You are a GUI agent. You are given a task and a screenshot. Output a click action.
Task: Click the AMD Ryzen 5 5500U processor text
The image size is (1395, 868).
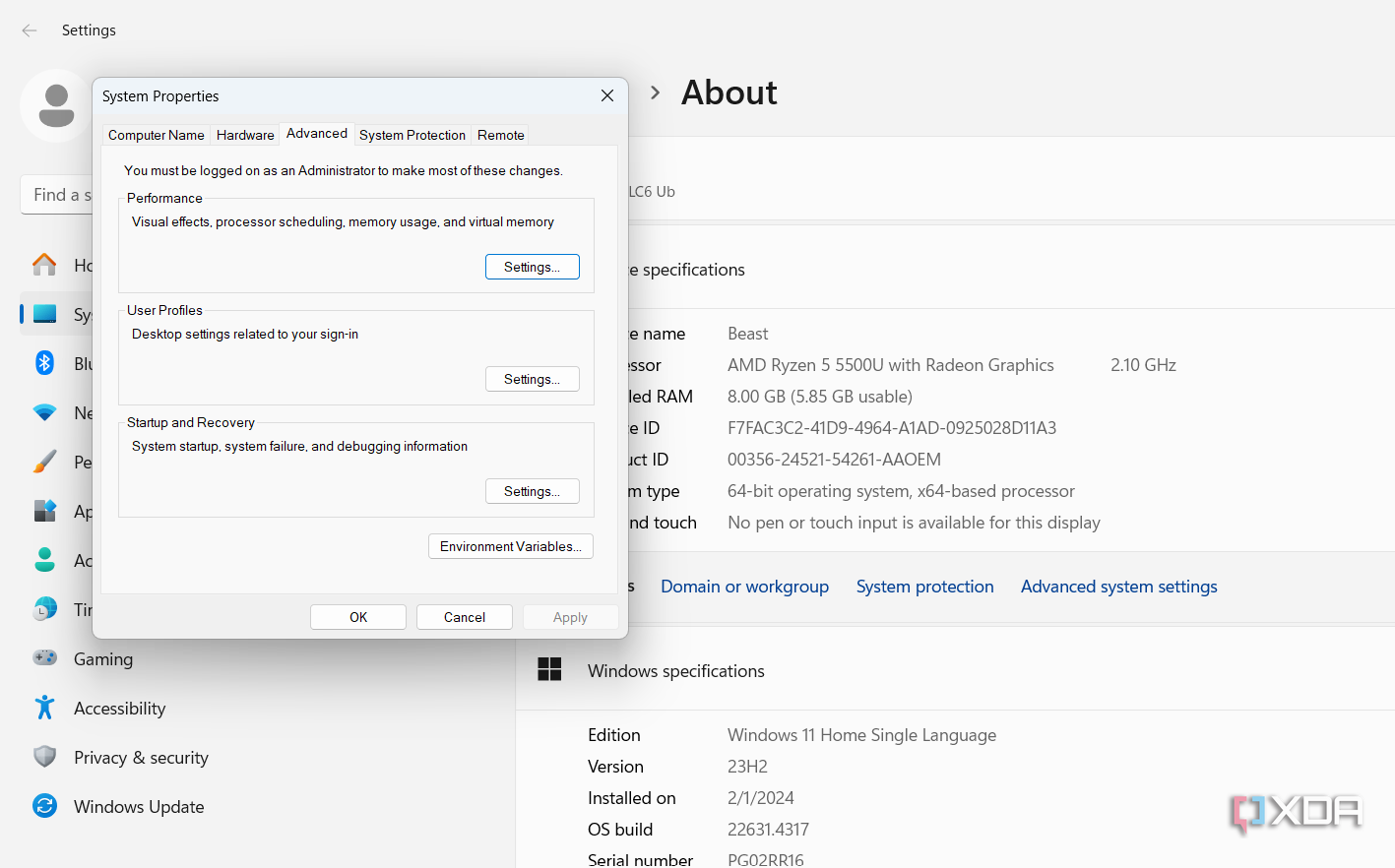[x=890, y=365]
